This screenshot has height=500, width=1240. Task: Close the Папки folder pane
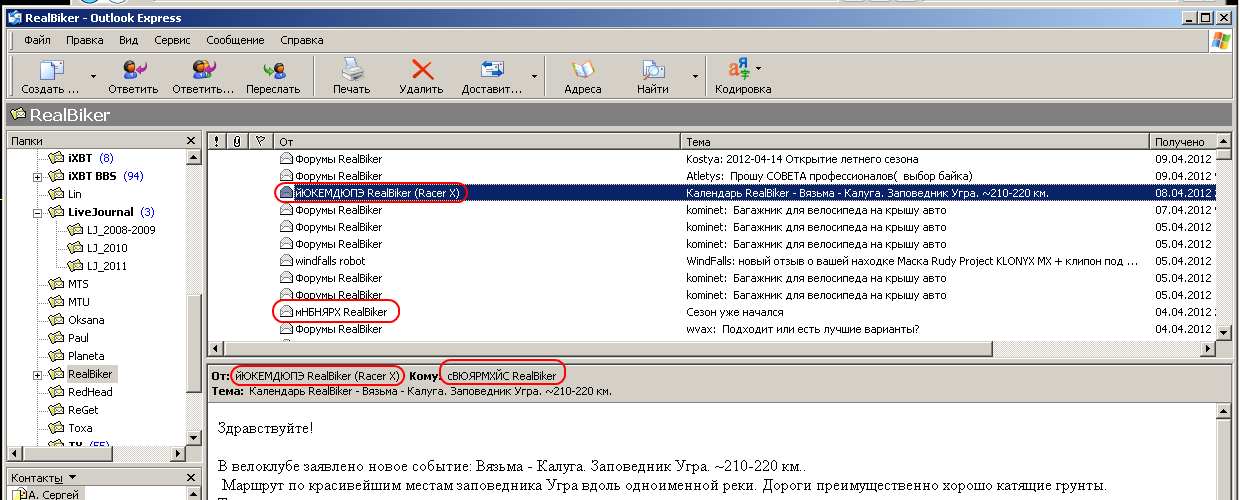(x=191, y=141)
